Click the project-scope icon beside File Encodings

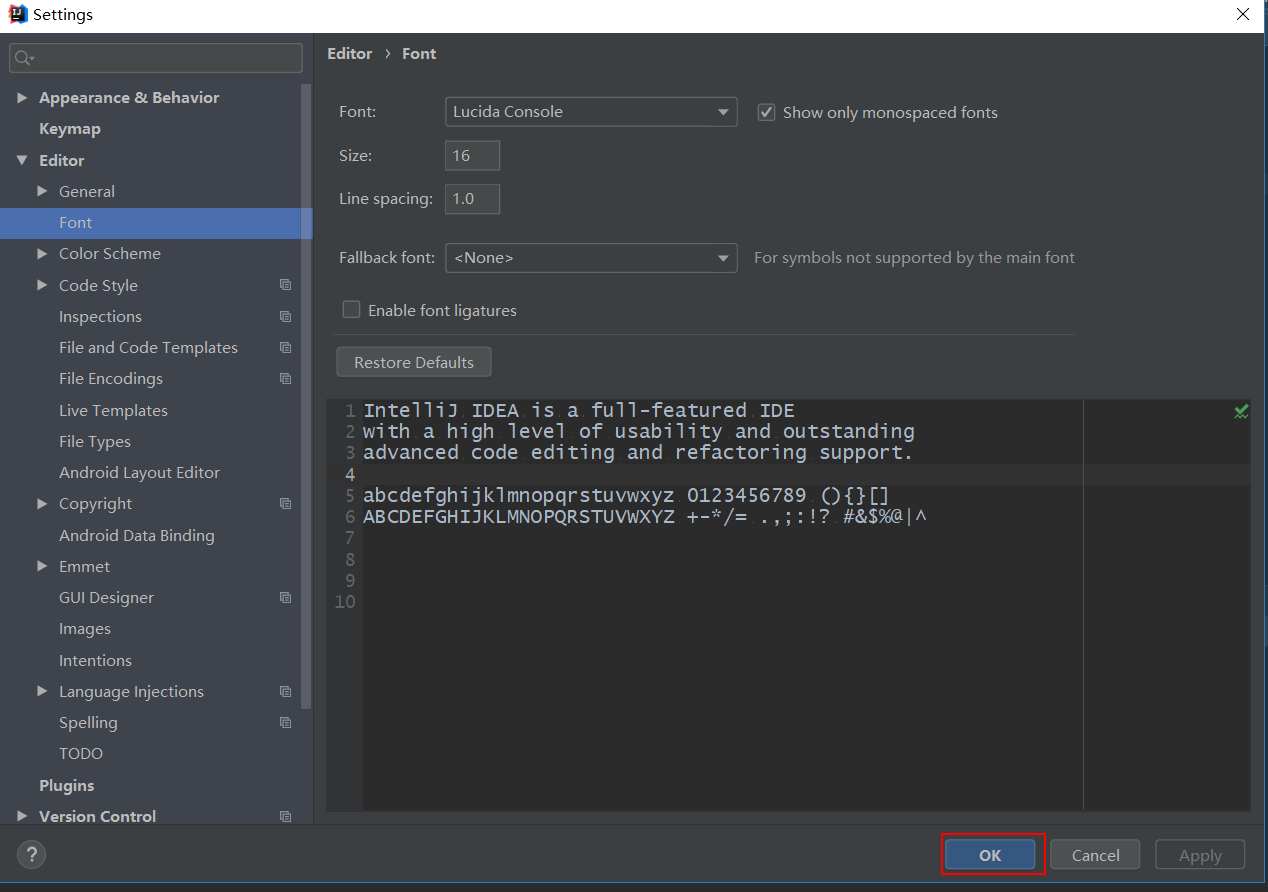click(x=286, y=379)
